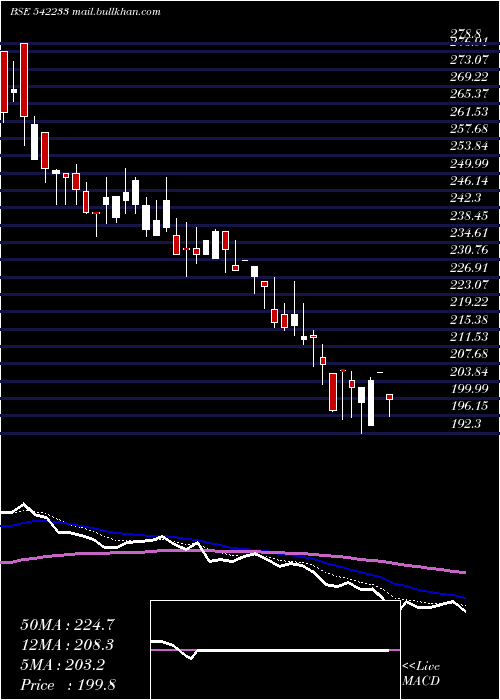Viewport: 500px width, 700px height.
Task: Select the 253.84 price label
Action: tap(469, 146)
